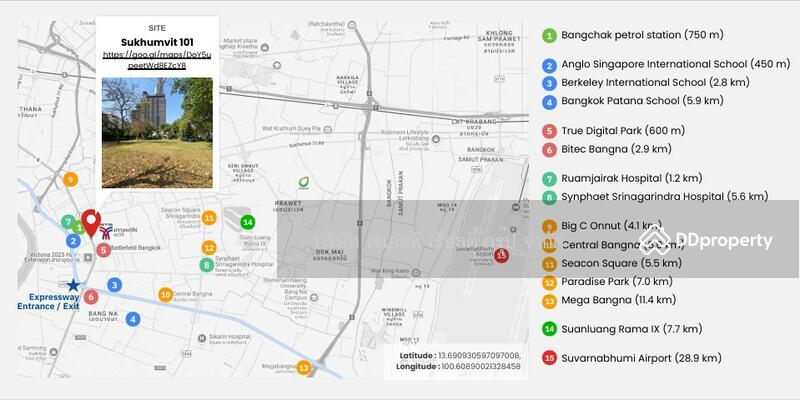Select the Latitude coordinate value text
800x400 pixels.
pos(480,355)
